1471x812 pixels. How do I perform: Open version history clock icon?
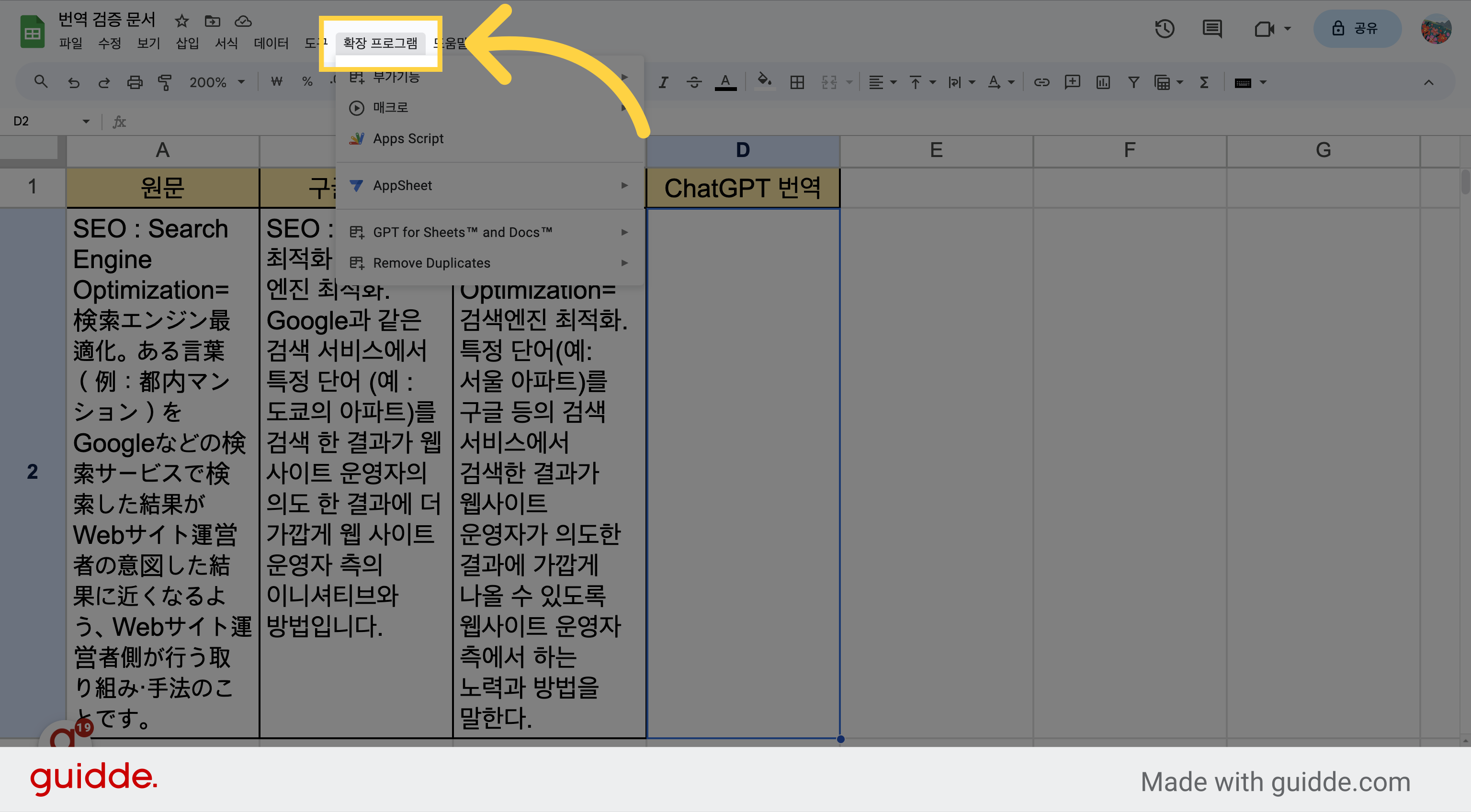point(1165,29)
